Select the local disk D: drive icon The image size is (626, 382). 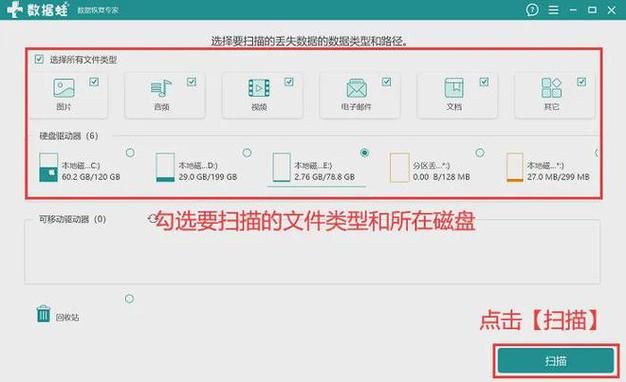(165, 168)
